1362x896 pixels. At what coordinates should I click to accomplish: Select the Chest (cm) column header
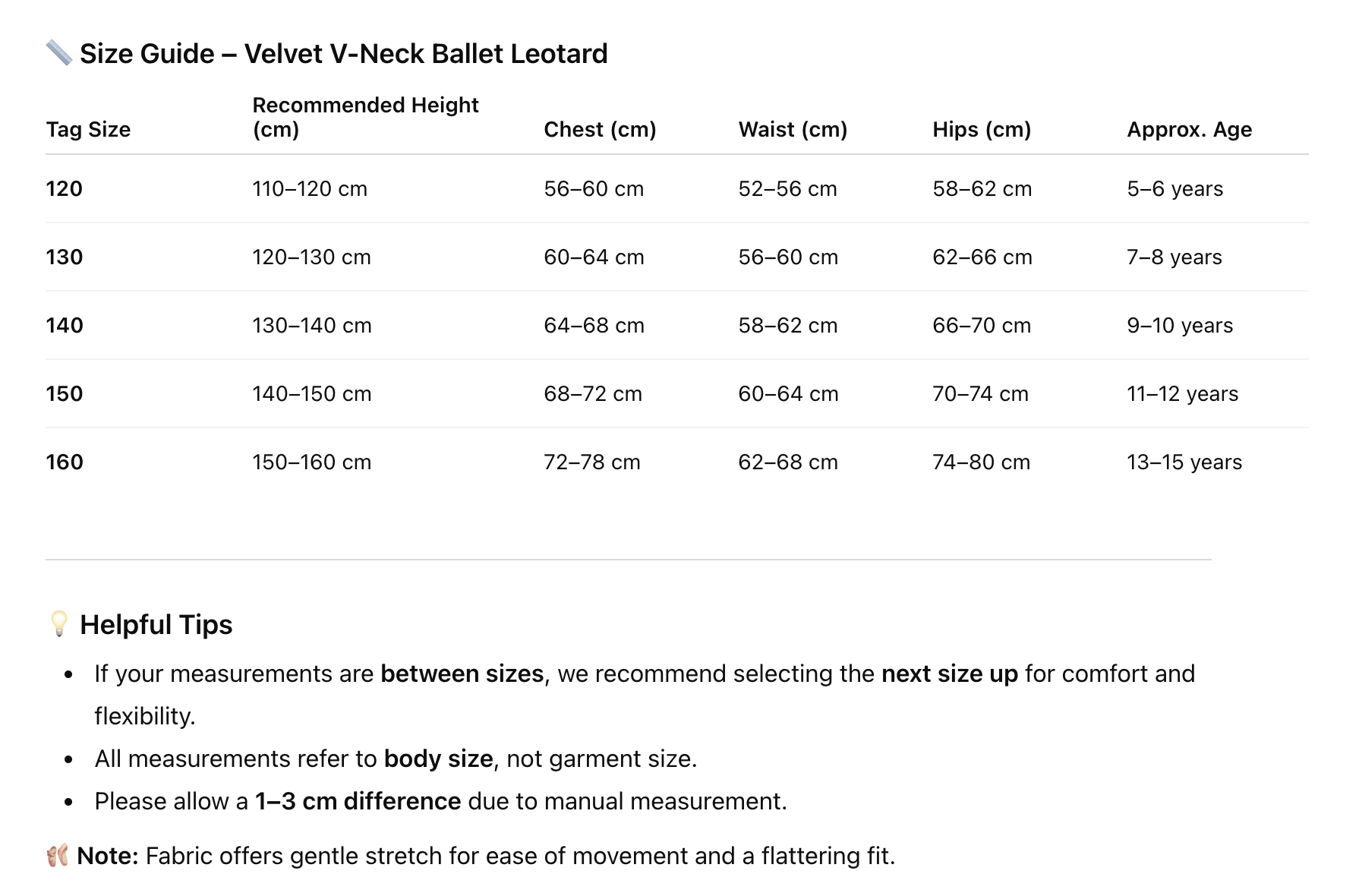point(600,130)
